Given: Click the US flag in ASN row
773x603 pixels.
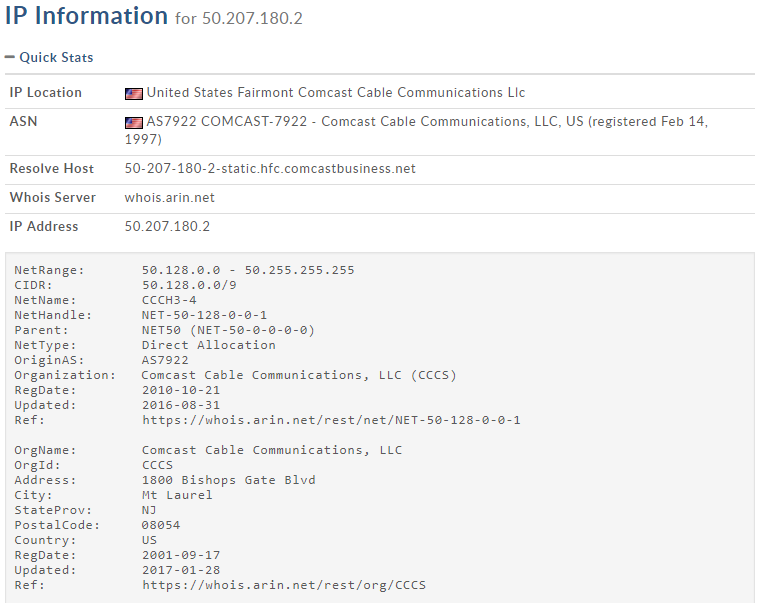Looking at the screenshot, I should coord(134,122).
